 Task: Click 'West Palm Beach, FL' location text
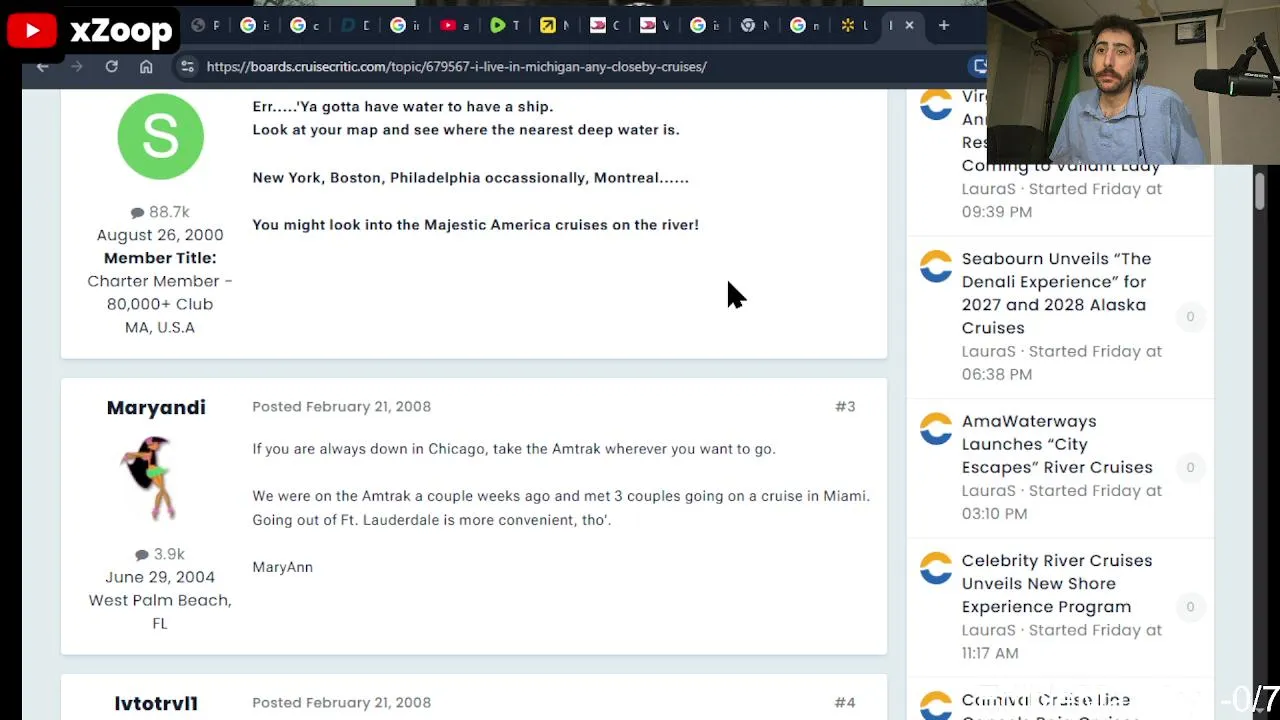click(160, 611)
